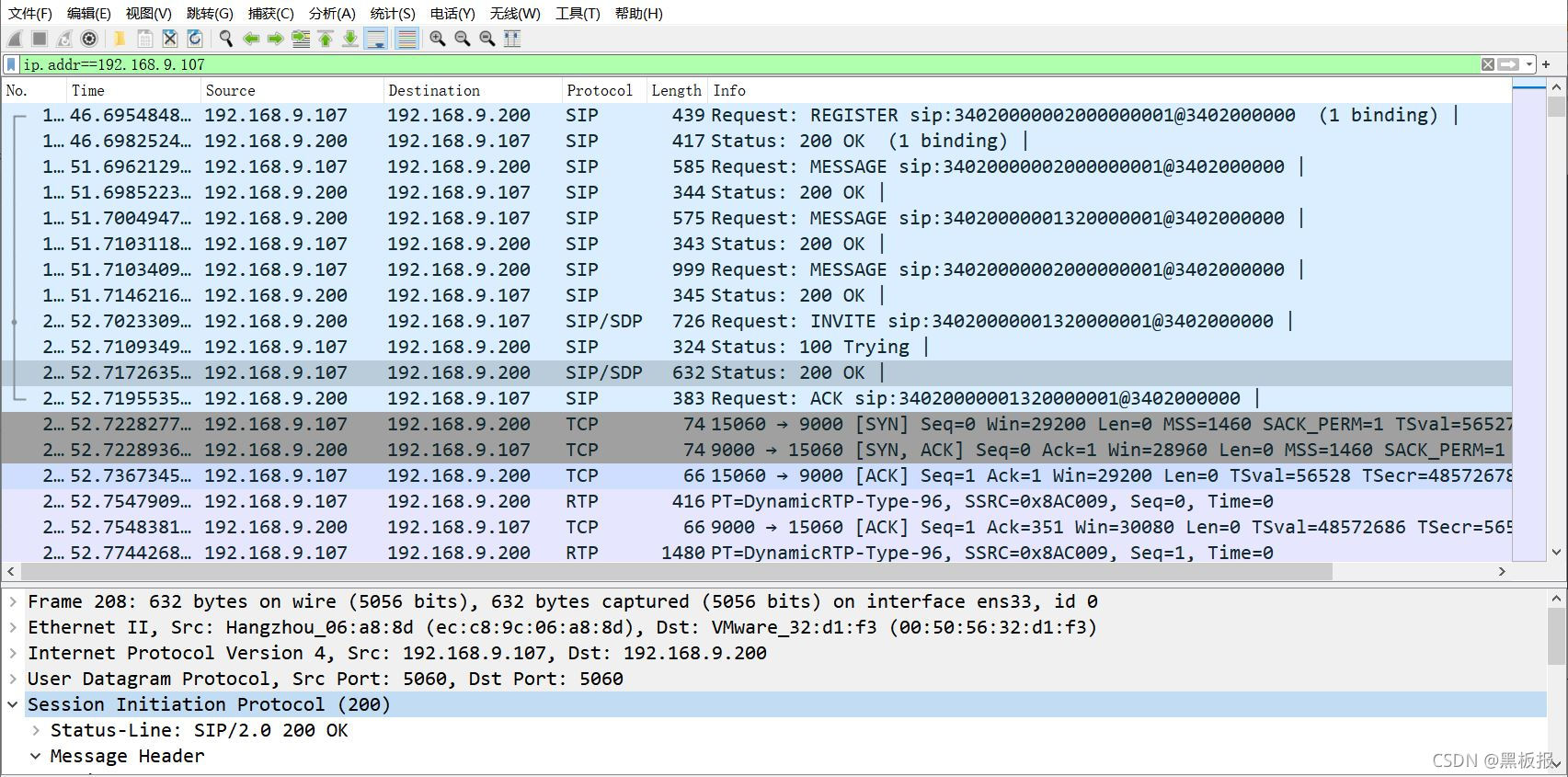Expand the Frame 208 details

13,601
